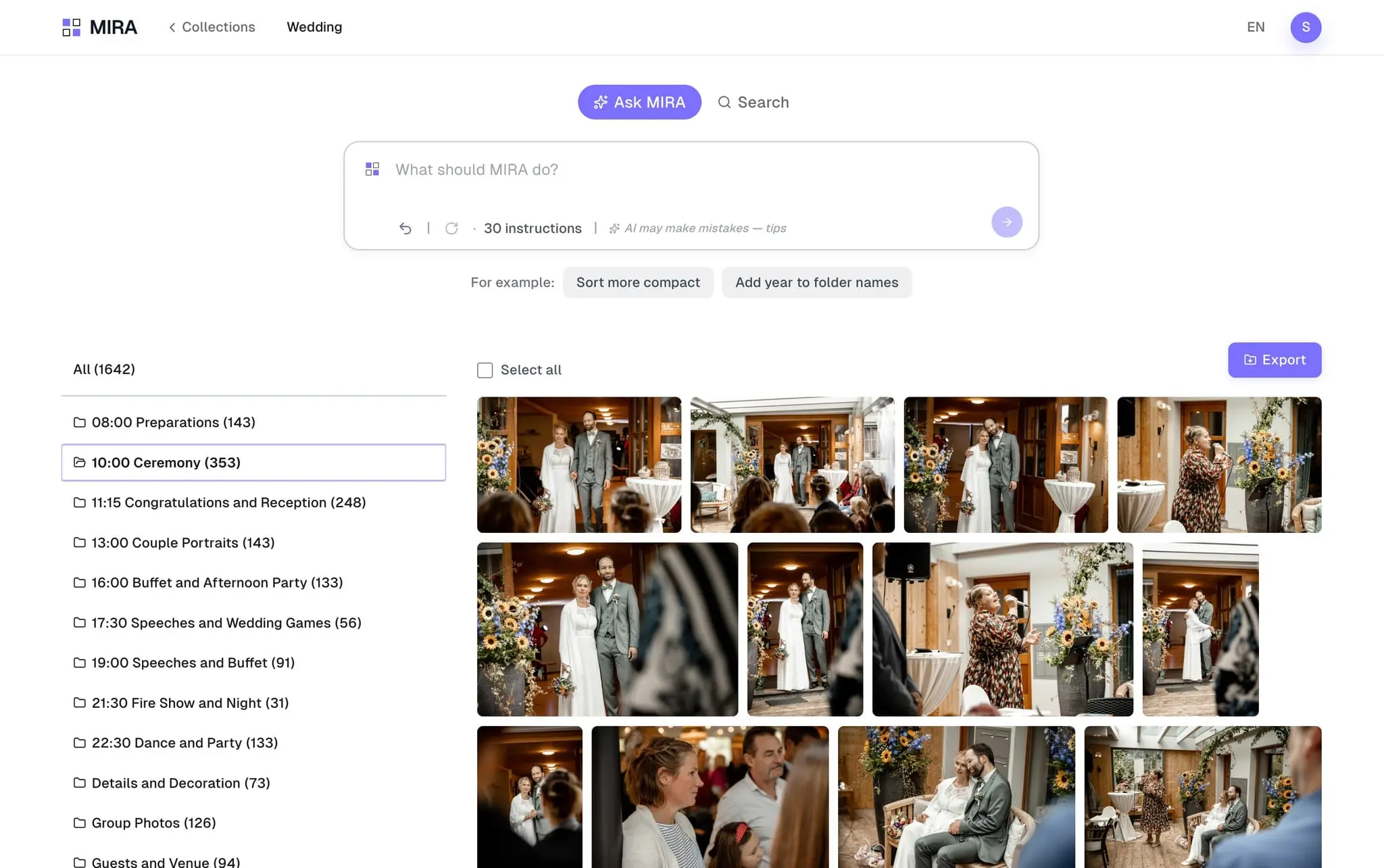Viewport: 1384px width, 868px height.
Task: Open 19:00 Speeches and Buffet (91) folder
Action: 253,663
